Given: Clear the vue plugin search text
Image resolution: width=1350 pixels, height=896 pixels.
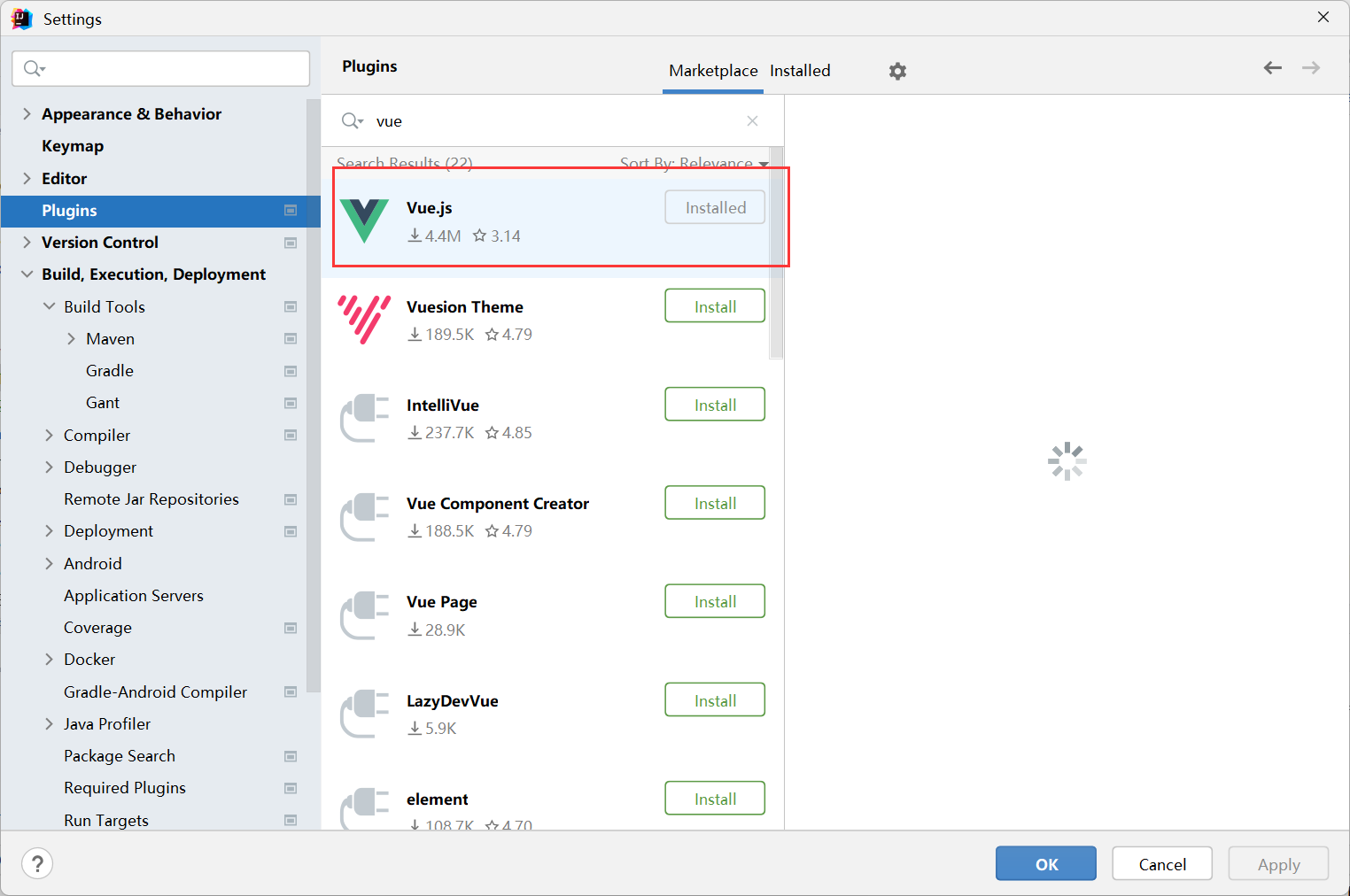Looking at the screenshot, I should coord(752,121).
